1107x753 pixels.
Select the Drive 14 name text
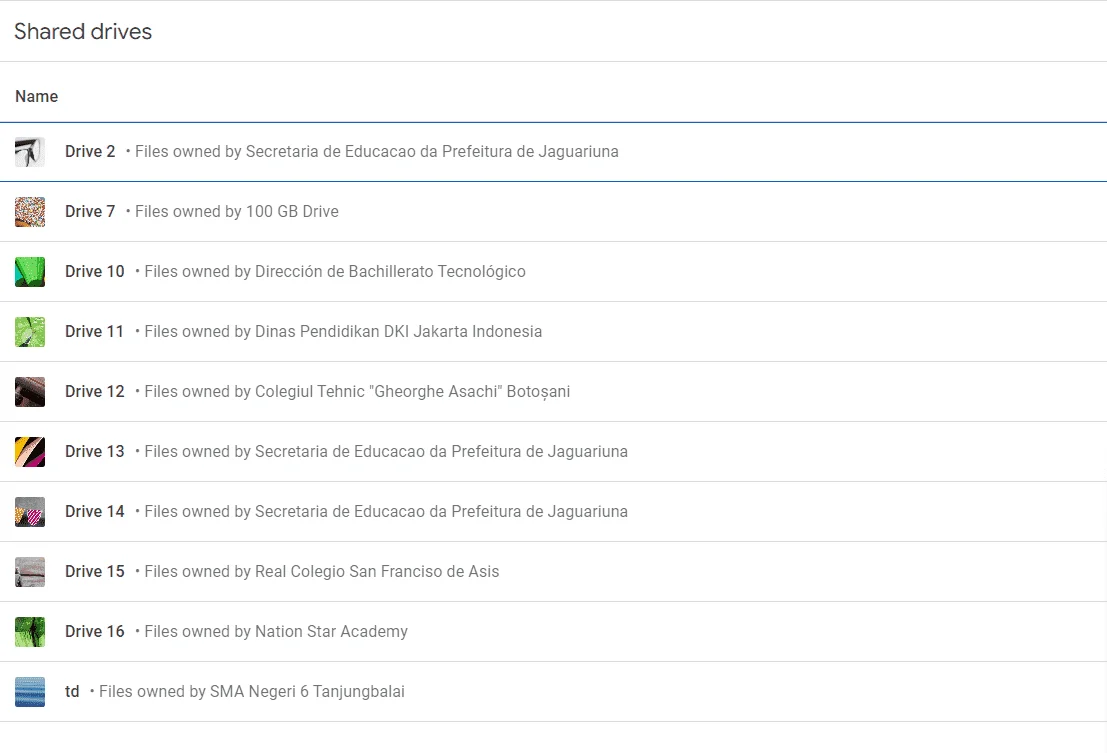click(x=95, y=512)
